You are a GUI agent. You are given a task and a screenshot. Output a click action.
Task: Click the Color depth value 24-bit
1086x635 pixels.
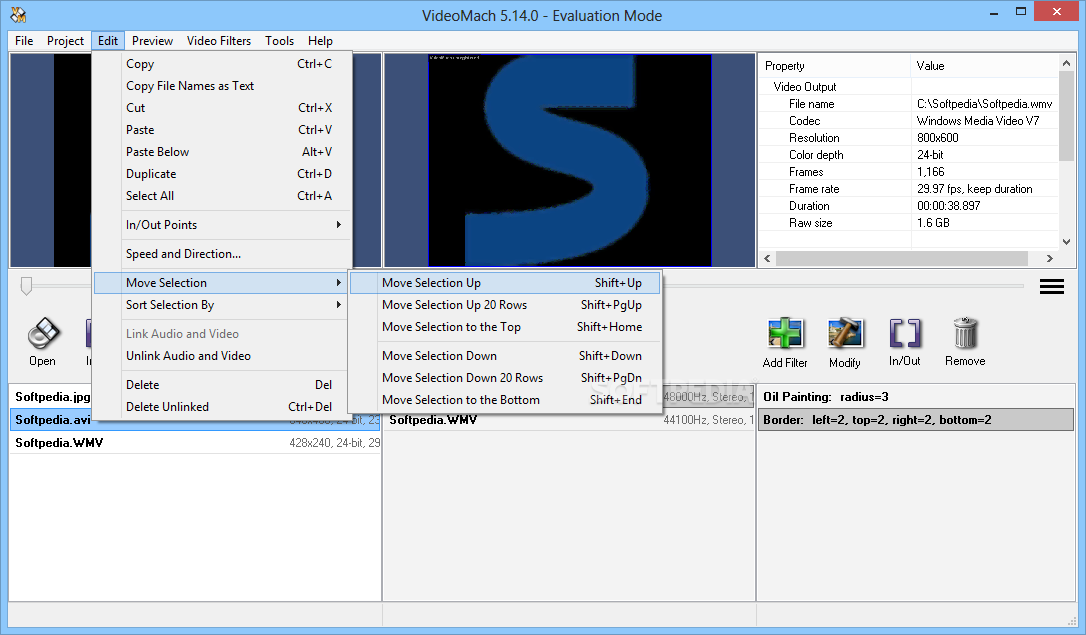tap(930, 155)
